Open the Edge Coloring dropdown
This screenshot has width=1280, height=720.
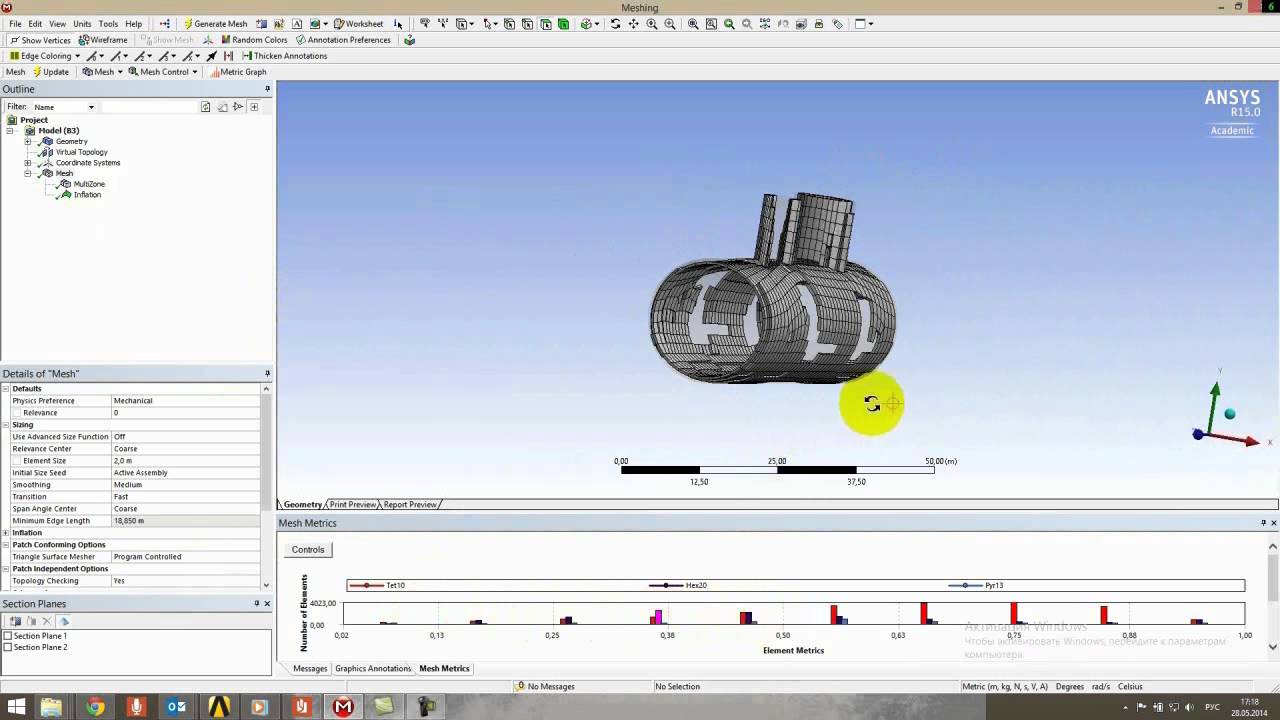point(45,56)
